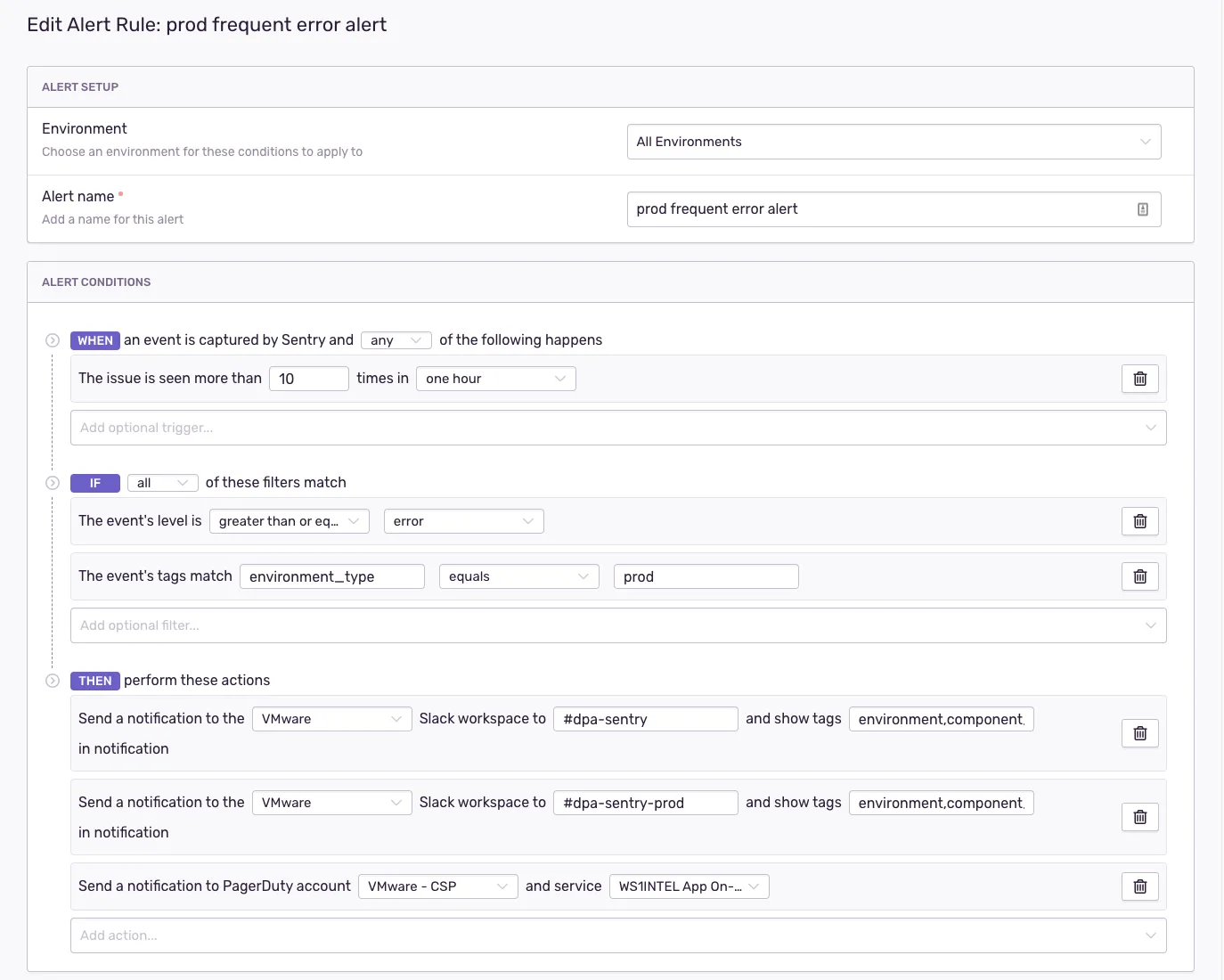Click the icon inside Alert name field
1224x980 pixels.
[1142, 209]
